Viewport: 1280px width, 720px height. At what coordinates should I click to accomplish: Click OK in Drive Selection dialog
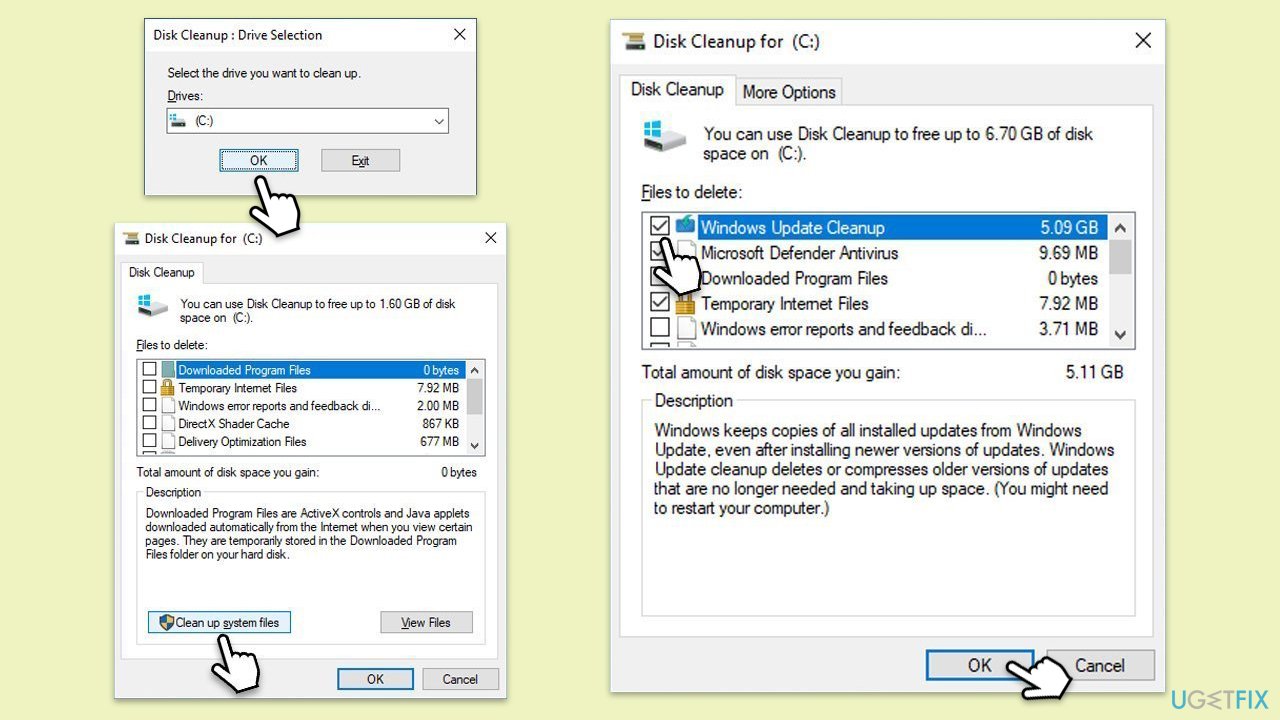point(259,160)
